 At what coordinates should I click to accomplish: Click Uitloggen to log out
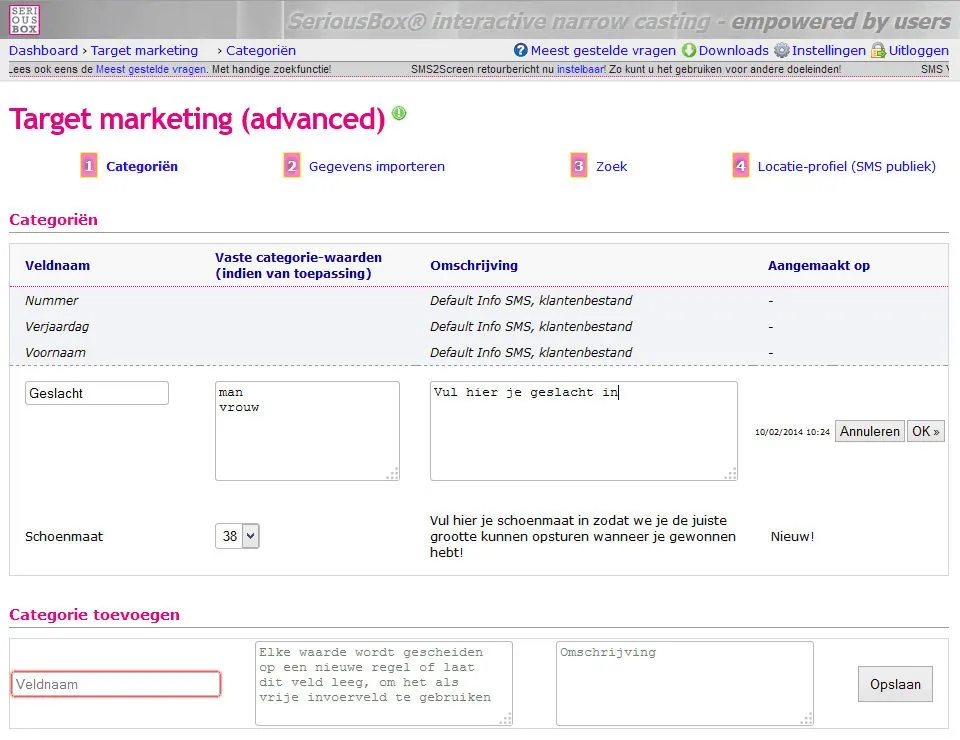click(918, 50)
